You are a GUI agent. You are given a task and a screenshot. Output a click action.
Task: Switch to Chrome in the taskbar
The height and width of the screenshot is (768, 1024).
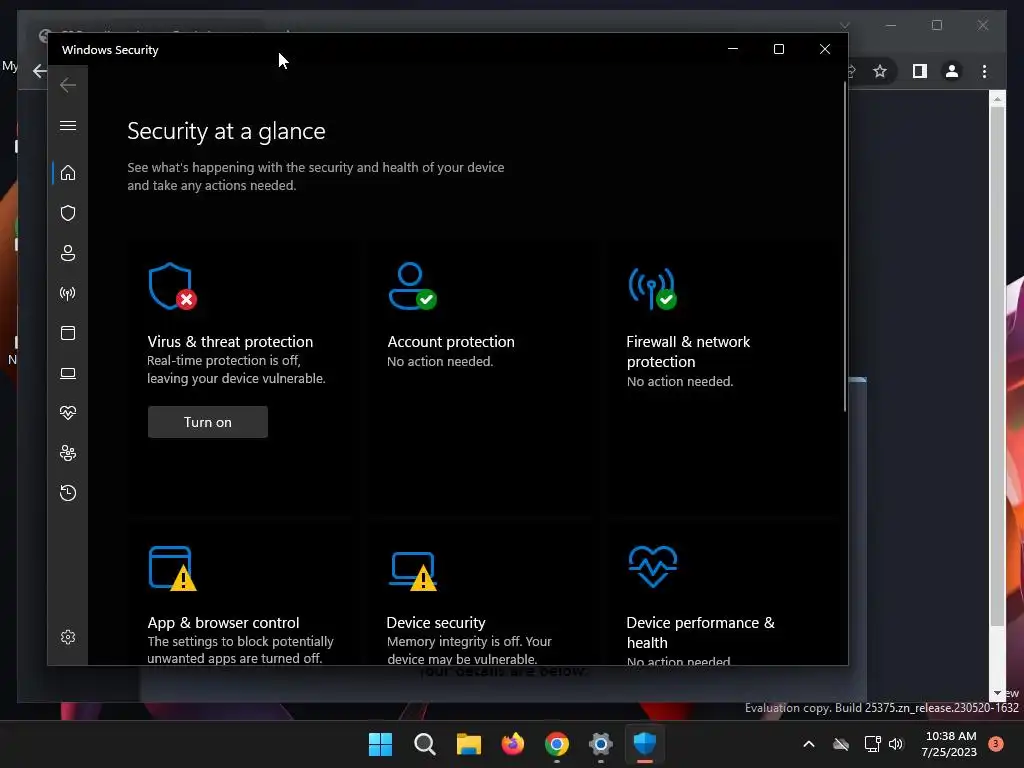[556, 744]
